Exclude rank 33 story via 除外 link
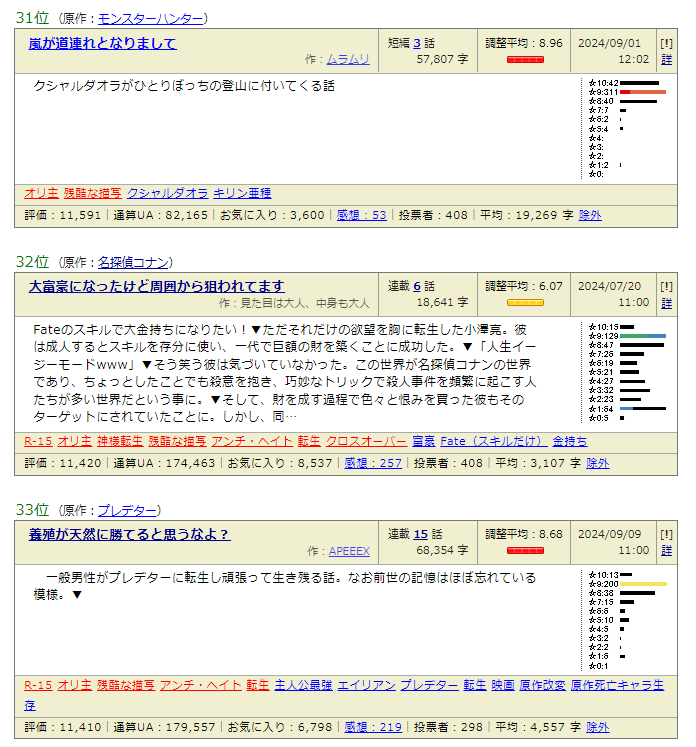The width and height of the screenshot is (696, 747). pos(597,727)
